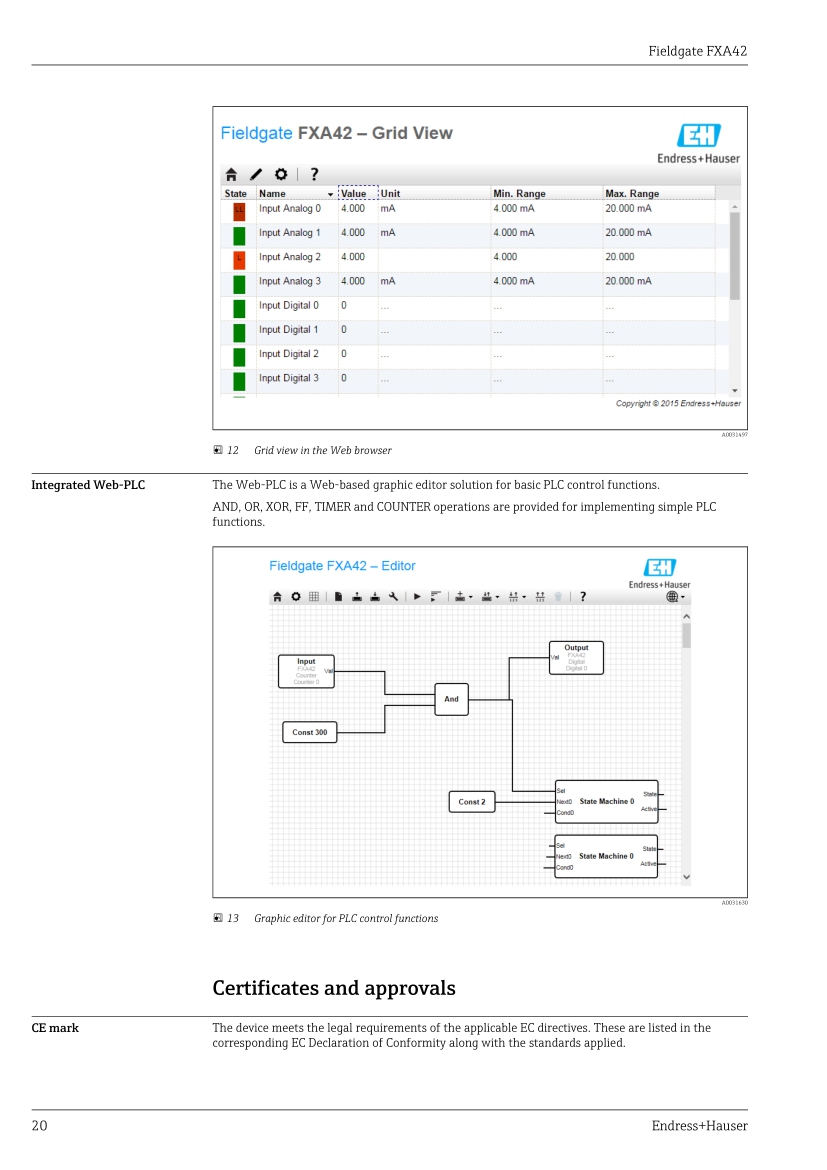Click the Home icon in the Editor toolbar
Screen dimensions: 827x1170
point(278,597)
